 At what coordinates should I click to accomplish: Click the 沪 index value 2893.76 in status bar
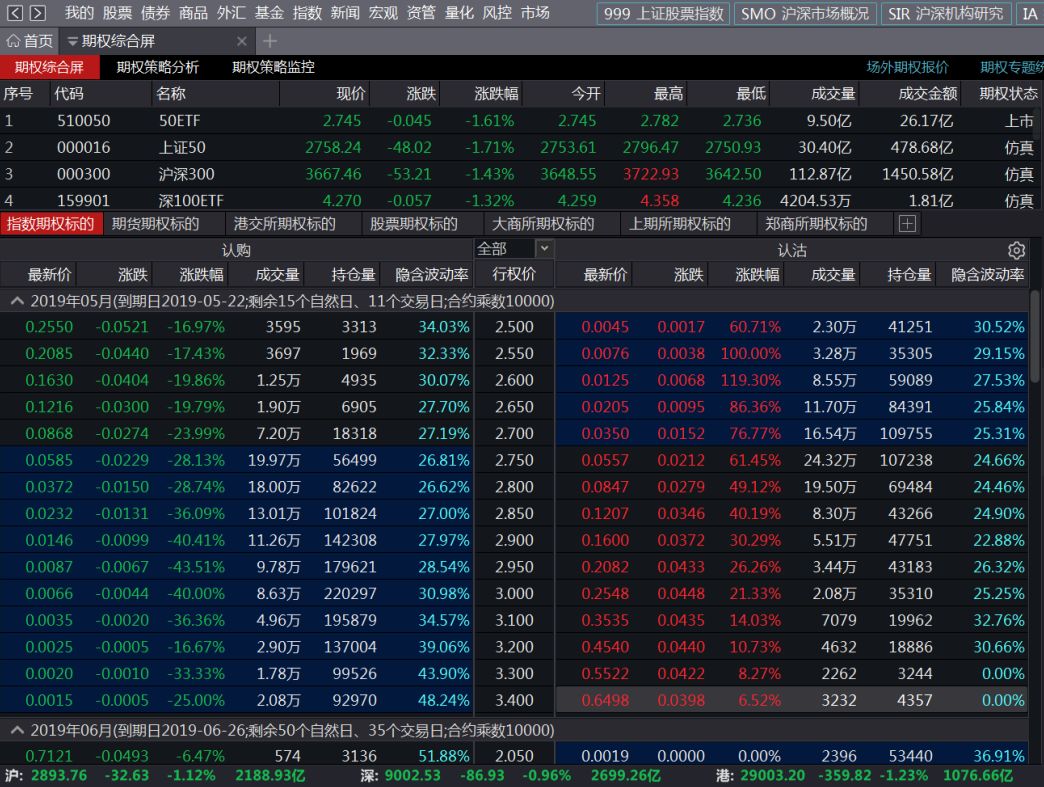(x=59, y=776)
